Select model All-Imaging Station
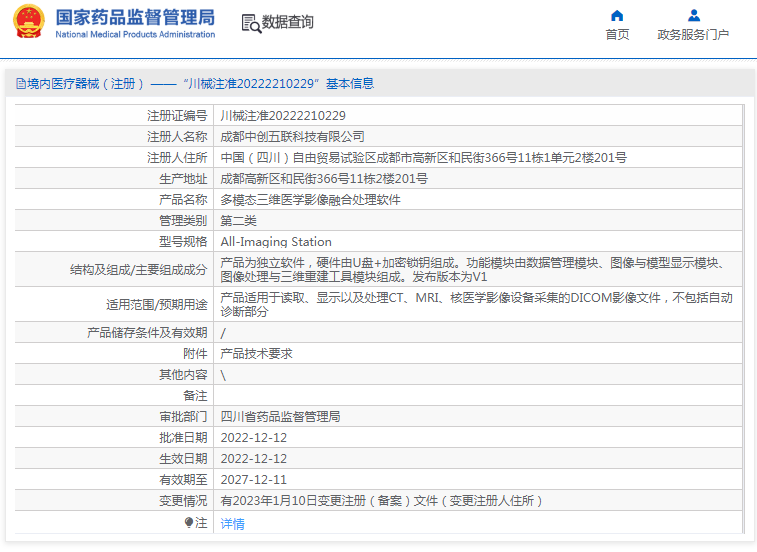Image resolution: width=757 pixels, height=552 pixels. click(x=276, y=241)
